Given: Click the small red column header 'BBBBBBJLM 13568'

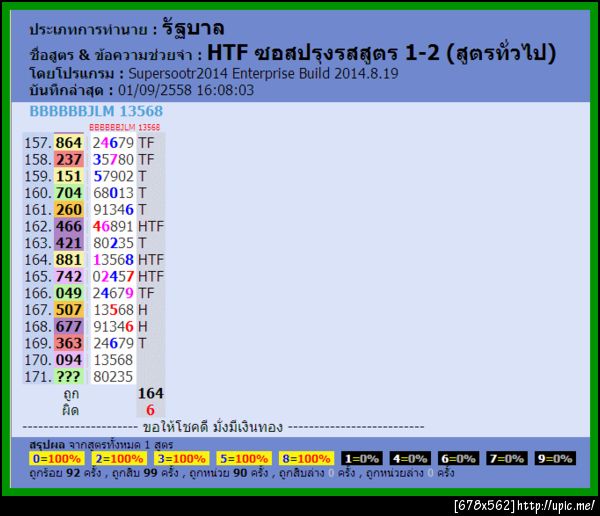Looking at the screenshot, I should pos(124,127).
